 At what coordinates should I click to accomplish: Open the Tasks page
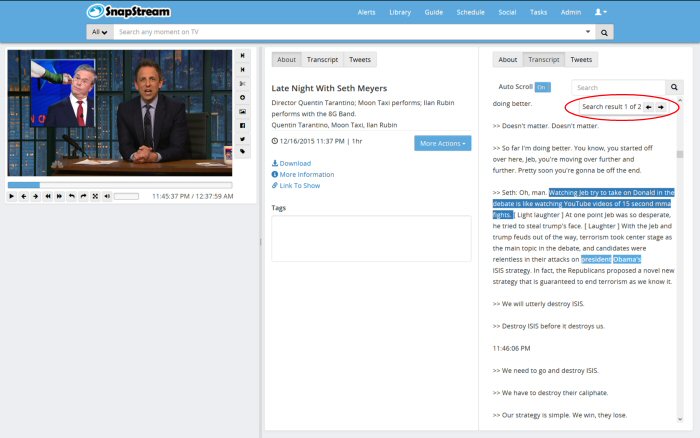[538, 13]
